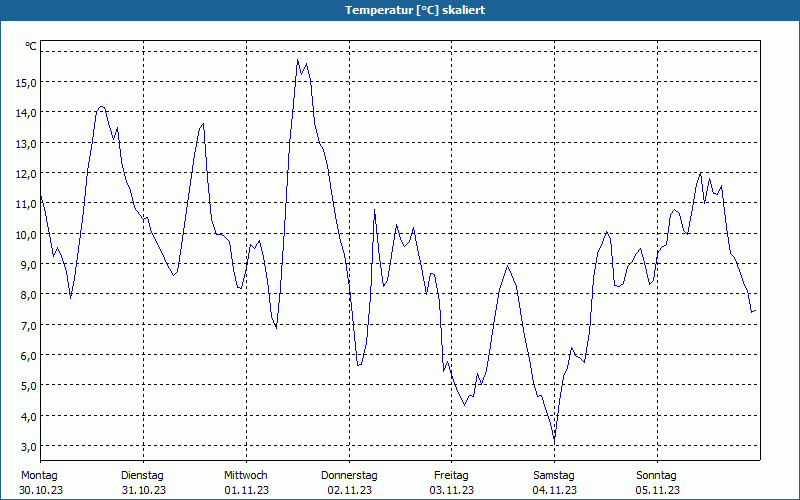800x500 pixels.
Task: Click the Freitag day label
Action: pos(451,476)
